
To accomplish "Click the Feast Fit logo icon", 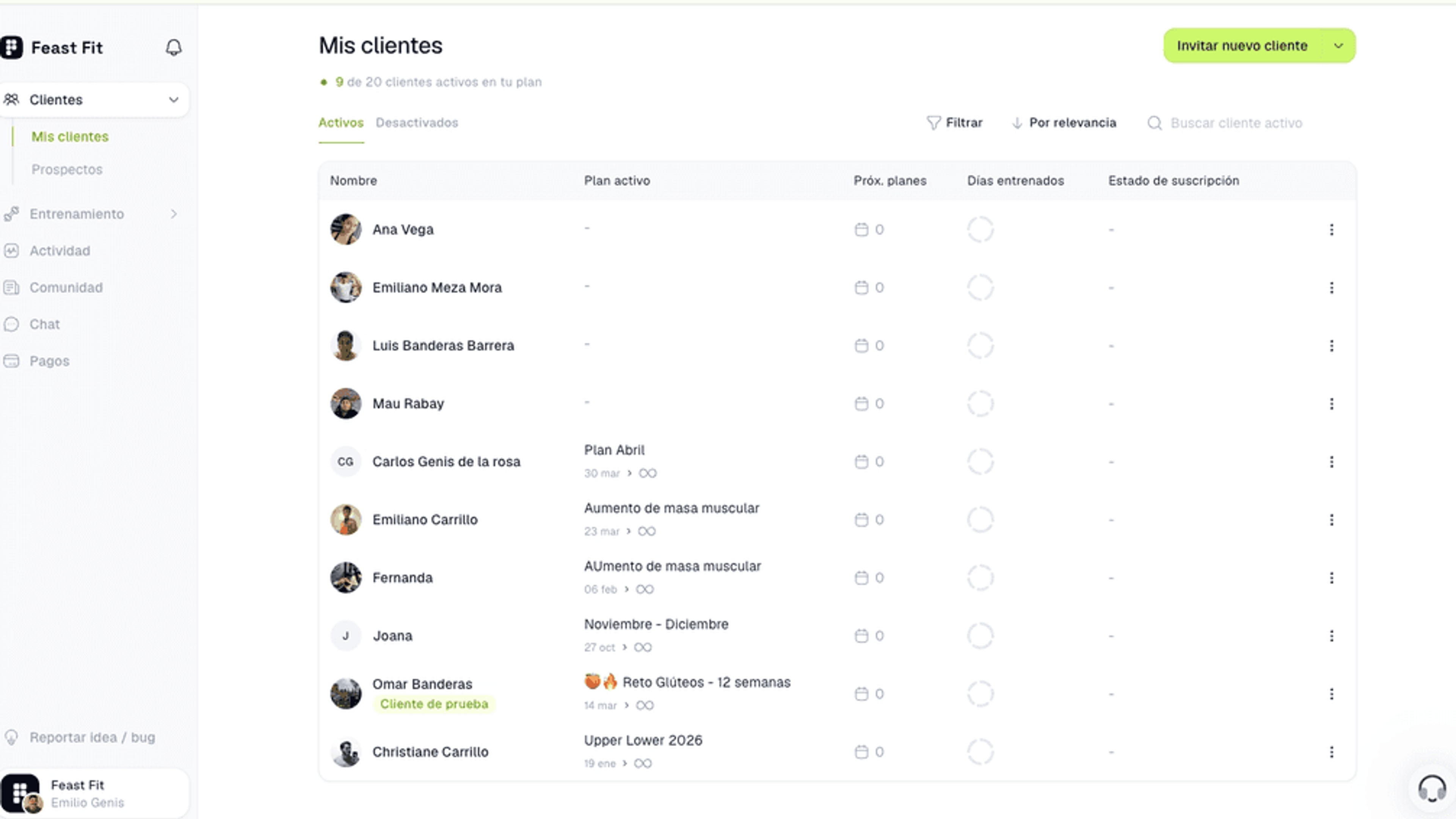I will tap(12, 47).
